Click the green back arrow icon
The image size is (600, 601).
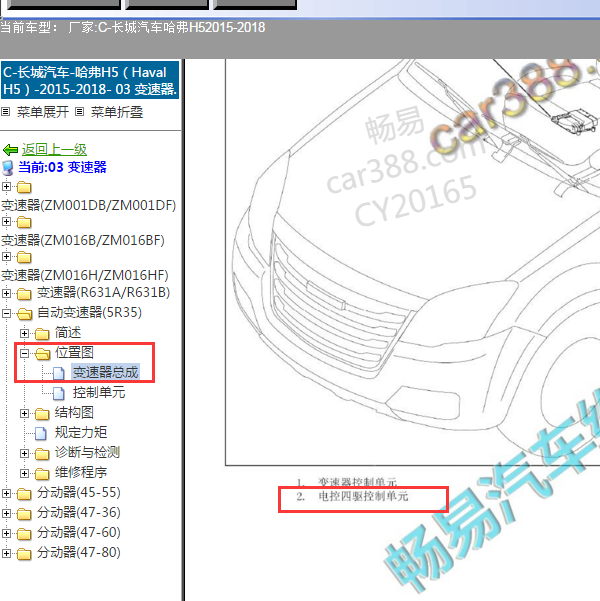pyautogui.click(x=10, y=149)
